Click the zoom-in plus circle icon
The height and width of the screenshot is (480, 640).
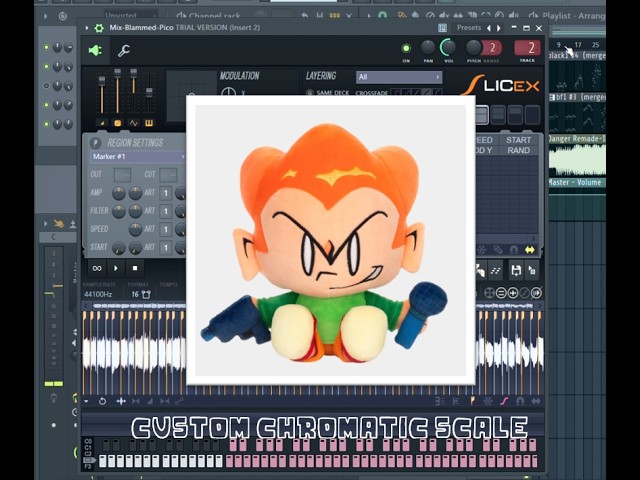[x=513, y=293]
